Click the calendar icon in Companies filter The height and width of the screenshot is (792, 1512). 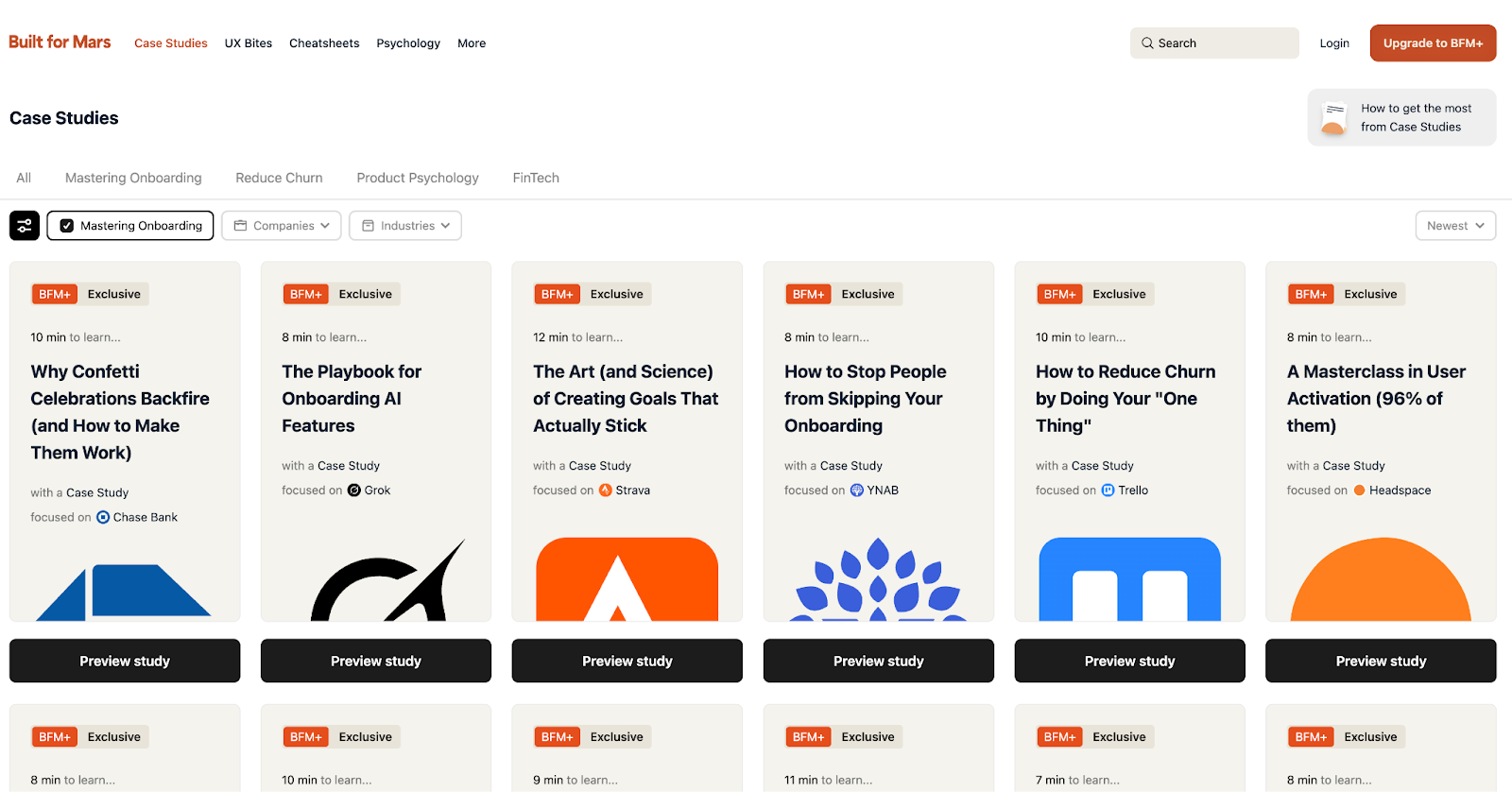click(241, 226)
